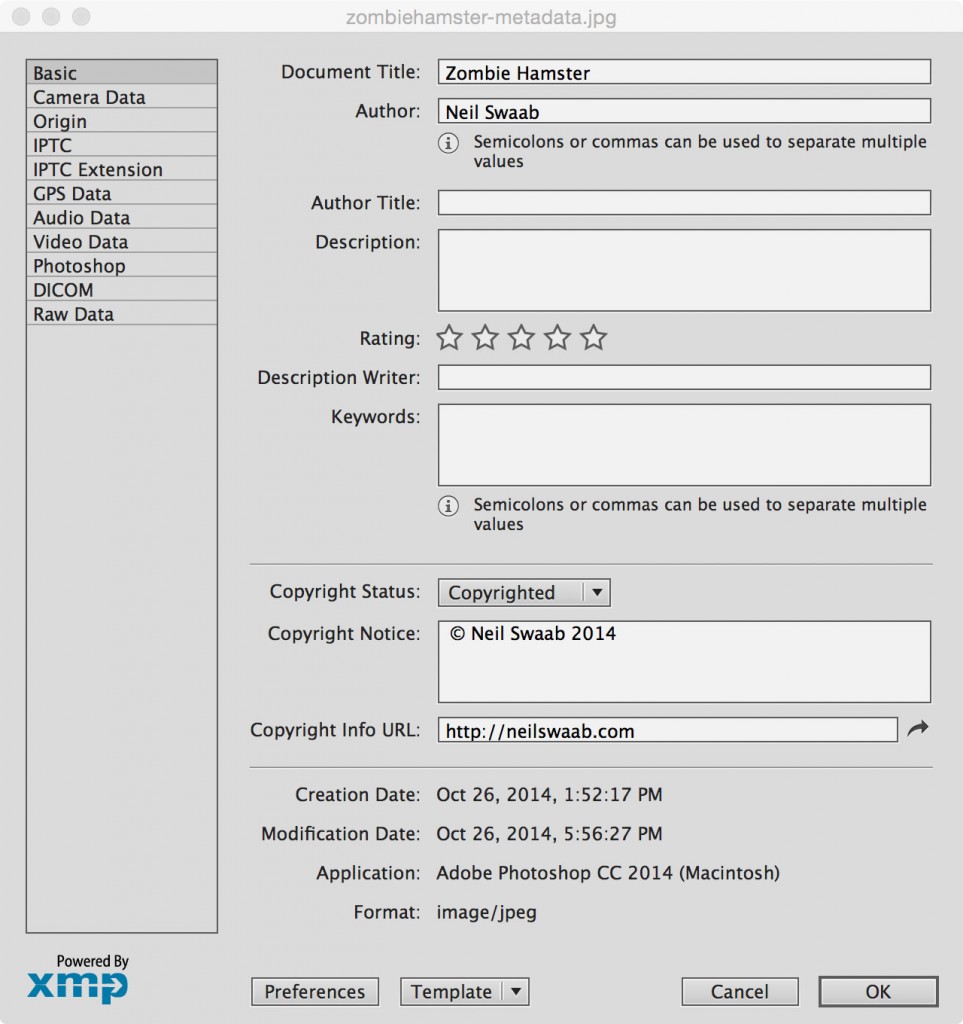Screen dimensions: 963x1024
Task: Open the Origin tab
Action: pyautogui.click(x=121, y=121)
